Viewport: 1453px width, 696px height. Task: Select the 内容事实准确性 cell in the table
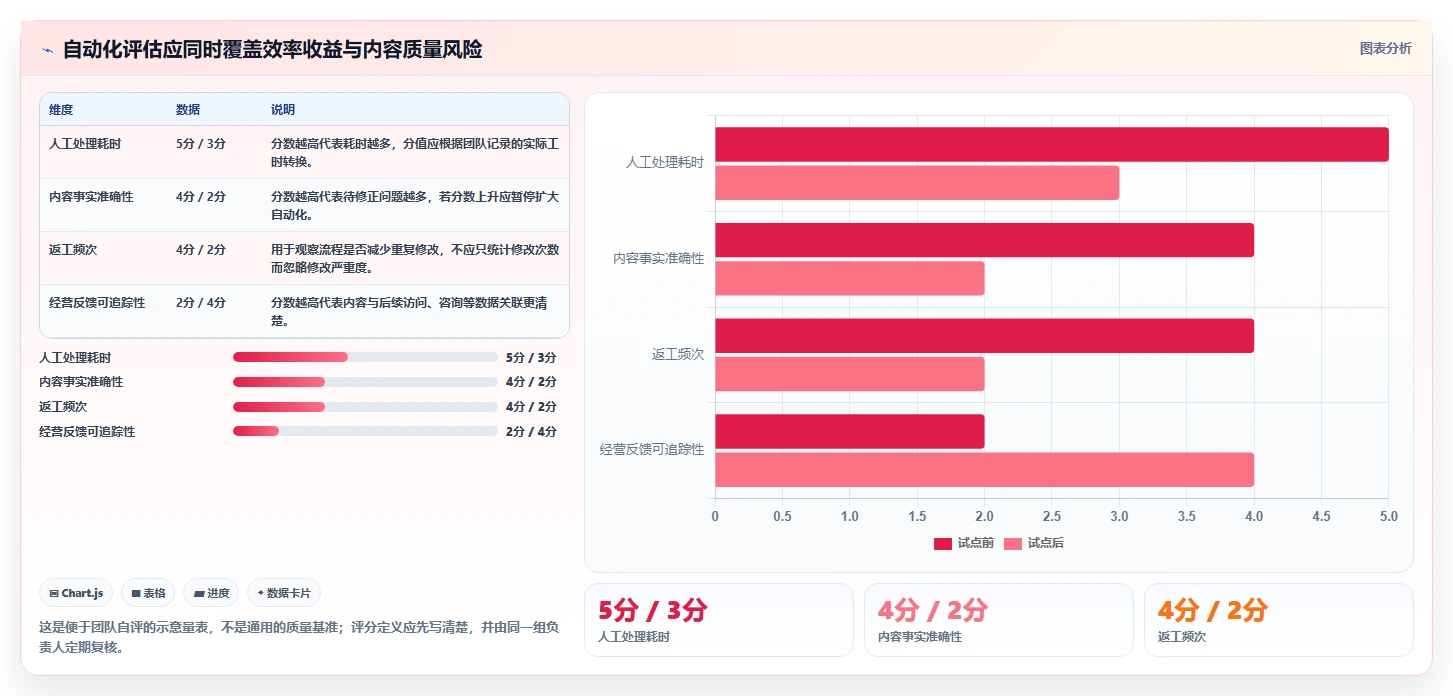pos(91,197)
